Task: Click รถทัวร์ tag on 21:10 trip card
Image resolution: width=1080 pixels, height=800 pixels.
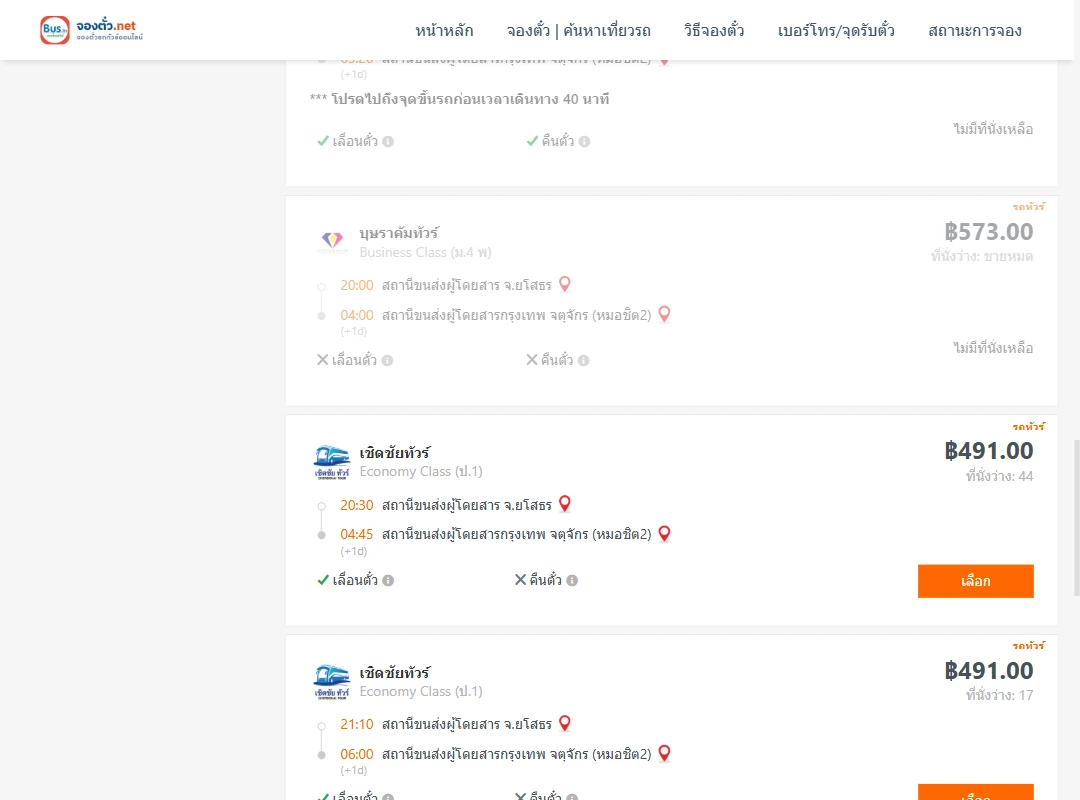Action: tap(1028, 646)
